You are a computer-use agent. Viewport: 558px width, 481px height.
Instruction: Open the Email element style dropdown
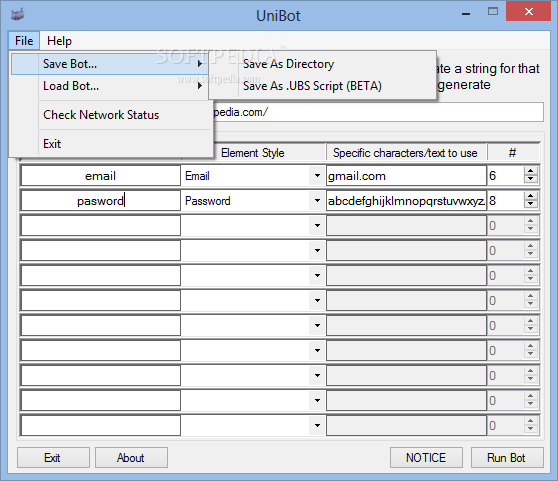tap(317, 176)
